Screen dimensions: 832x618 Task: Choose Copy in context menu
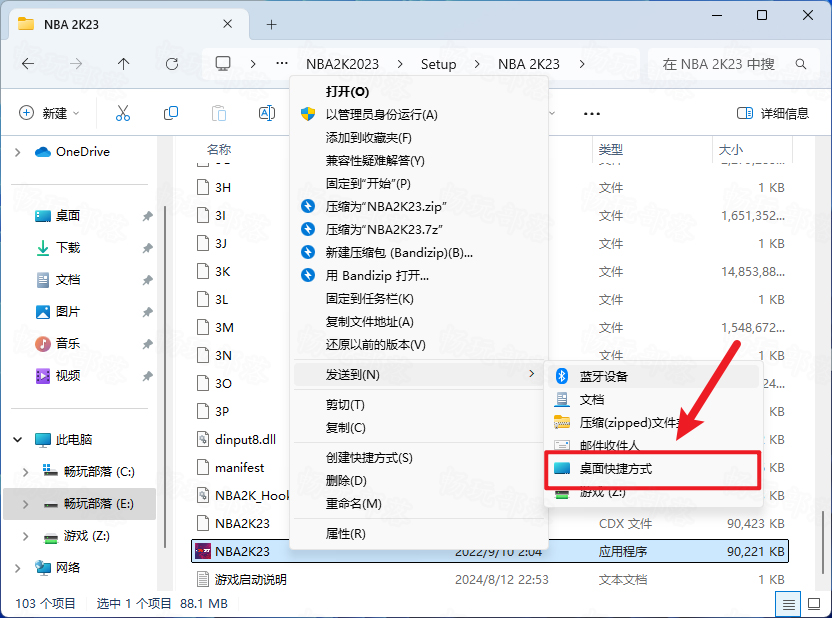point(419,428)
